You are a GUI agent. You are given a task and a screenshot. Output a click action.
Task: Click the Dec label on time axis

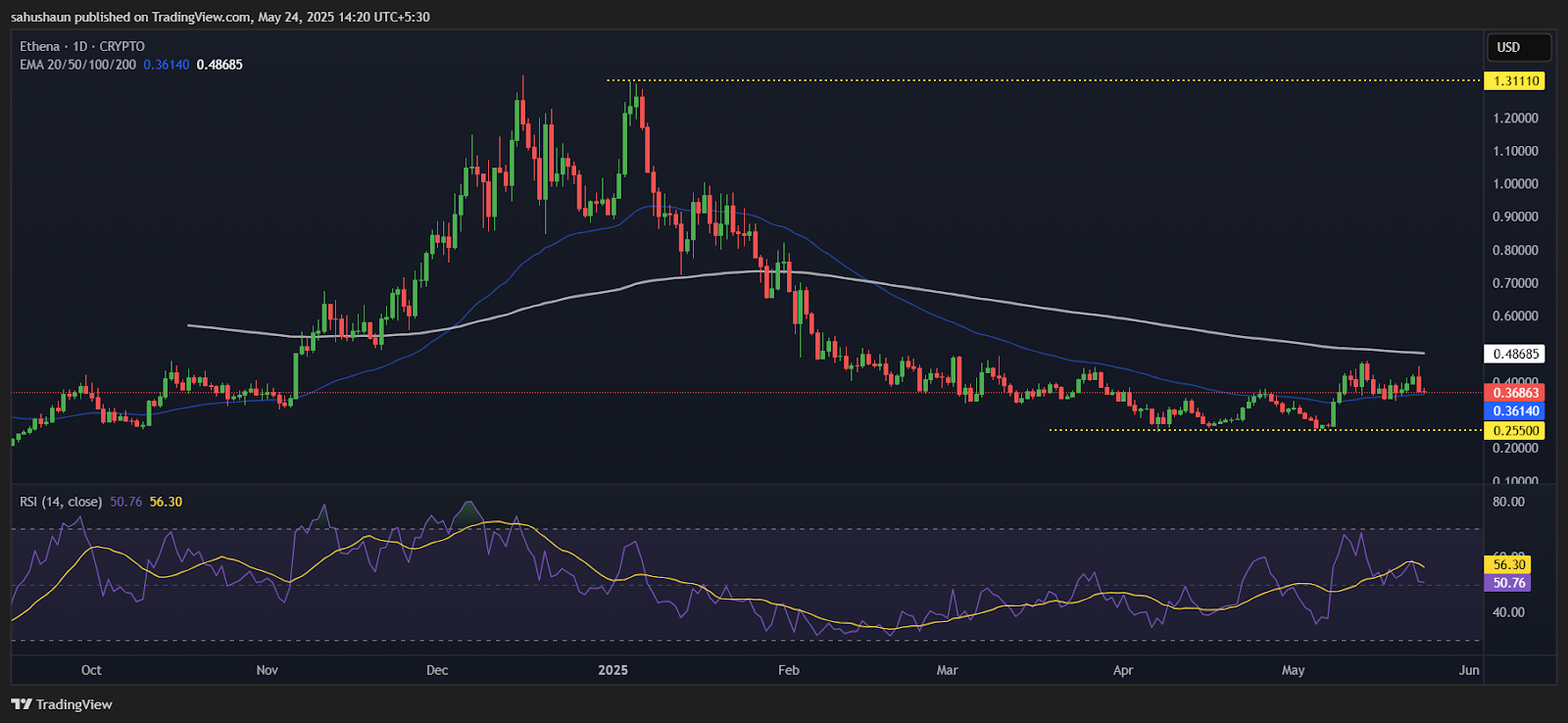coord(437,670)
